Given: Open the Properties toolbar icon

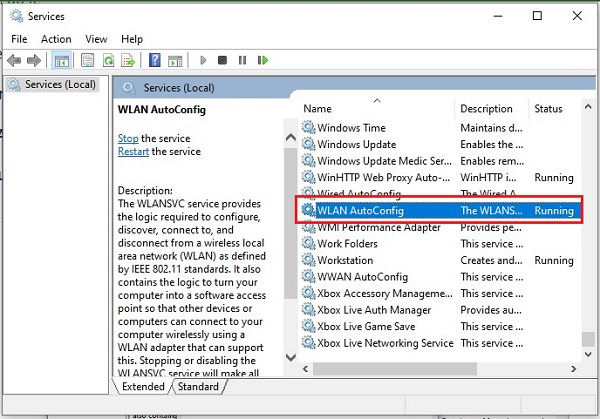Looking at the screenshot, I should coord(87,60).
